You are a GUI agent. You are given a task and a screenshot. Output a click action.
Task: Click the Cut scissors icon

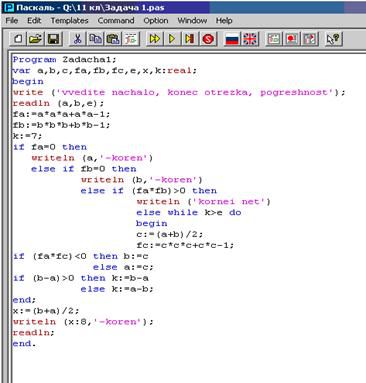(x=77, y=39)
